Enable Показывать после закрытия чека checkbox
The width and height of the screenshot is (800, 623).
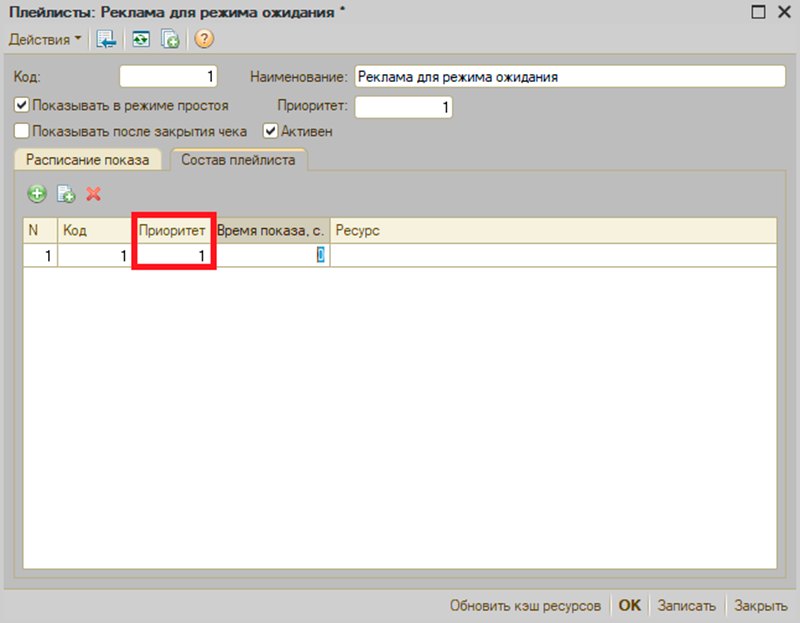pyautogui.click(x=21, y=131)
